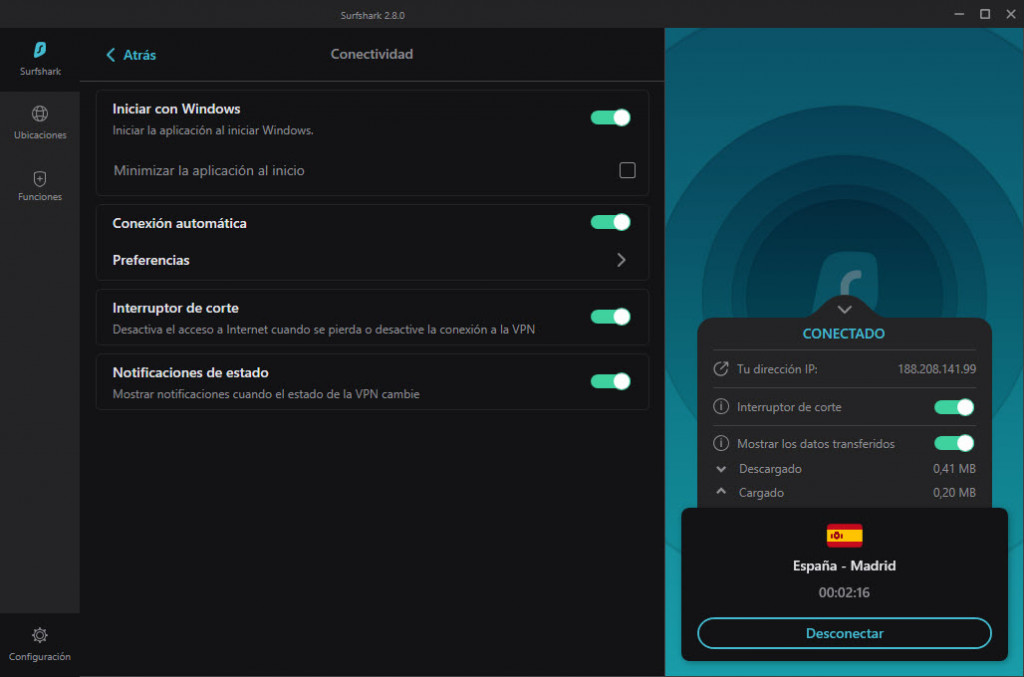Open Funciones shield icon in sidebar

pos(40,179)
